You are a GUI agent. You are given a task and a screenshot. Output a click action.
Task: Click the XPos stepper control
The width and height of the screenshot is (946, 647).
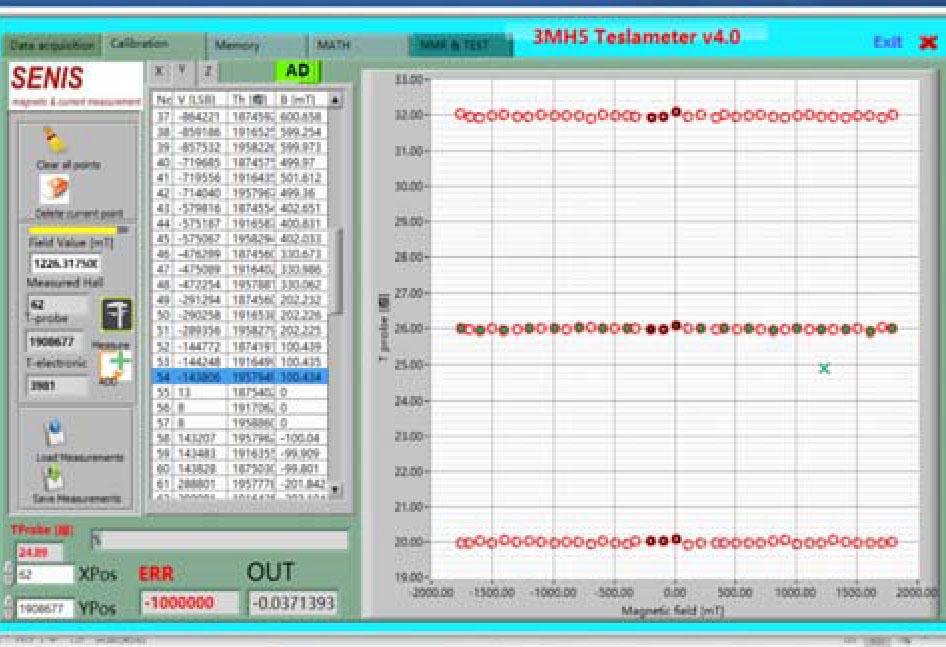click(8, 575)
